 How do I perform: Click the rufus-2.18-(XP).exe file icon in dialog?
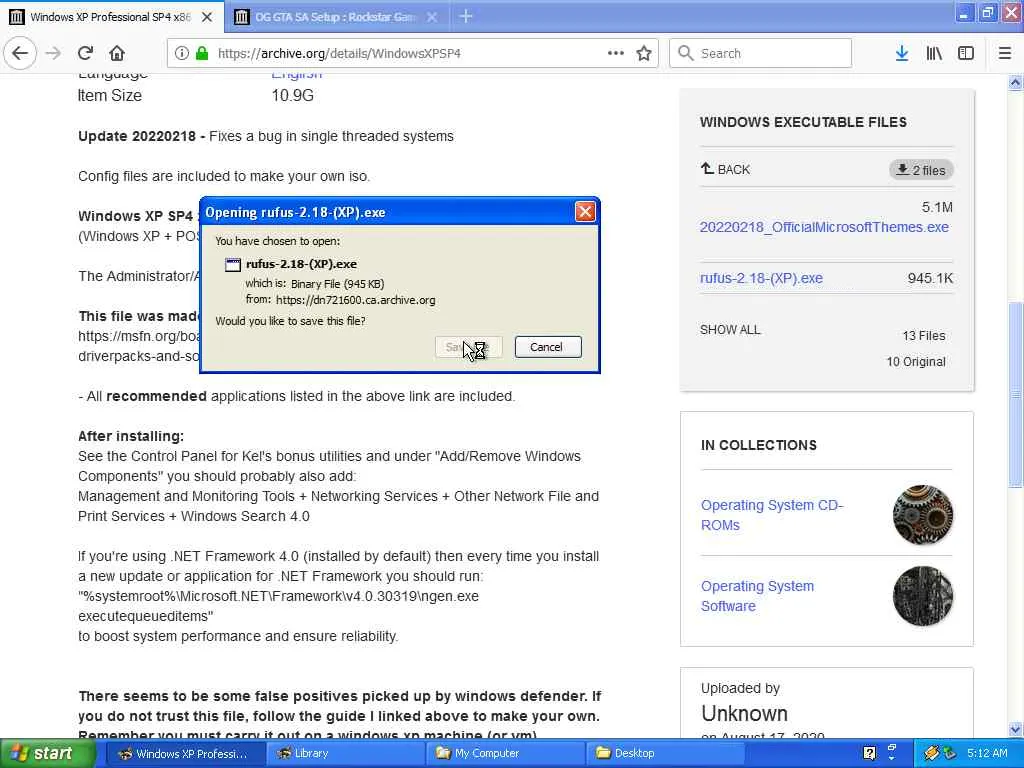(232, 264)
